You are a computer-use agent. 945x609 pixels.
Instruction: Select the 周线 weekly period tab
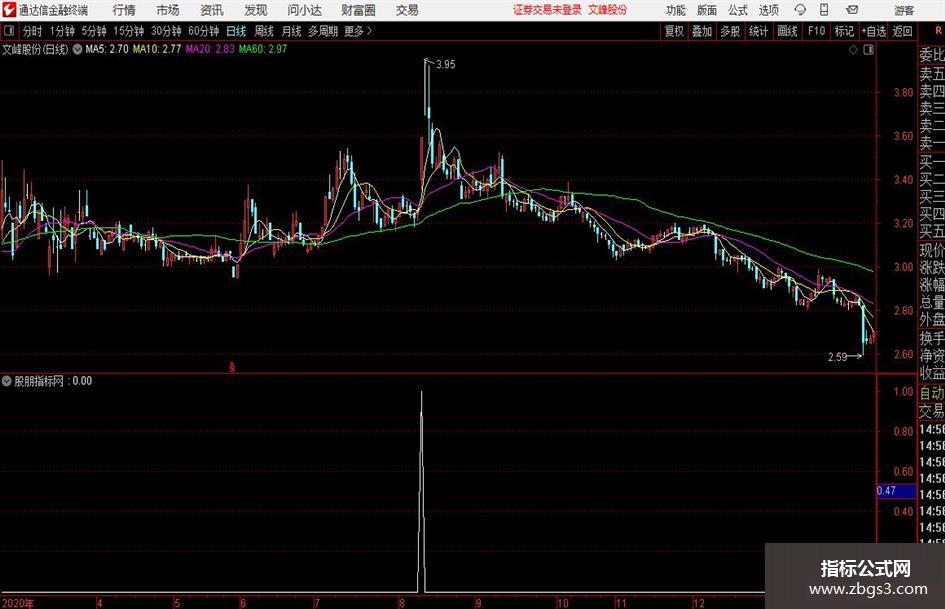(x=264, y=31)
